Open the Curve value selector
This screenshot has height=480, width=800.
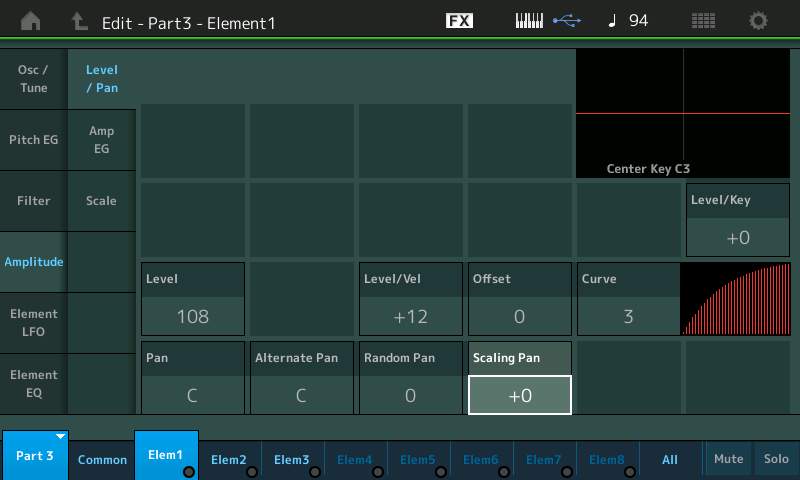tap(628, 317)
